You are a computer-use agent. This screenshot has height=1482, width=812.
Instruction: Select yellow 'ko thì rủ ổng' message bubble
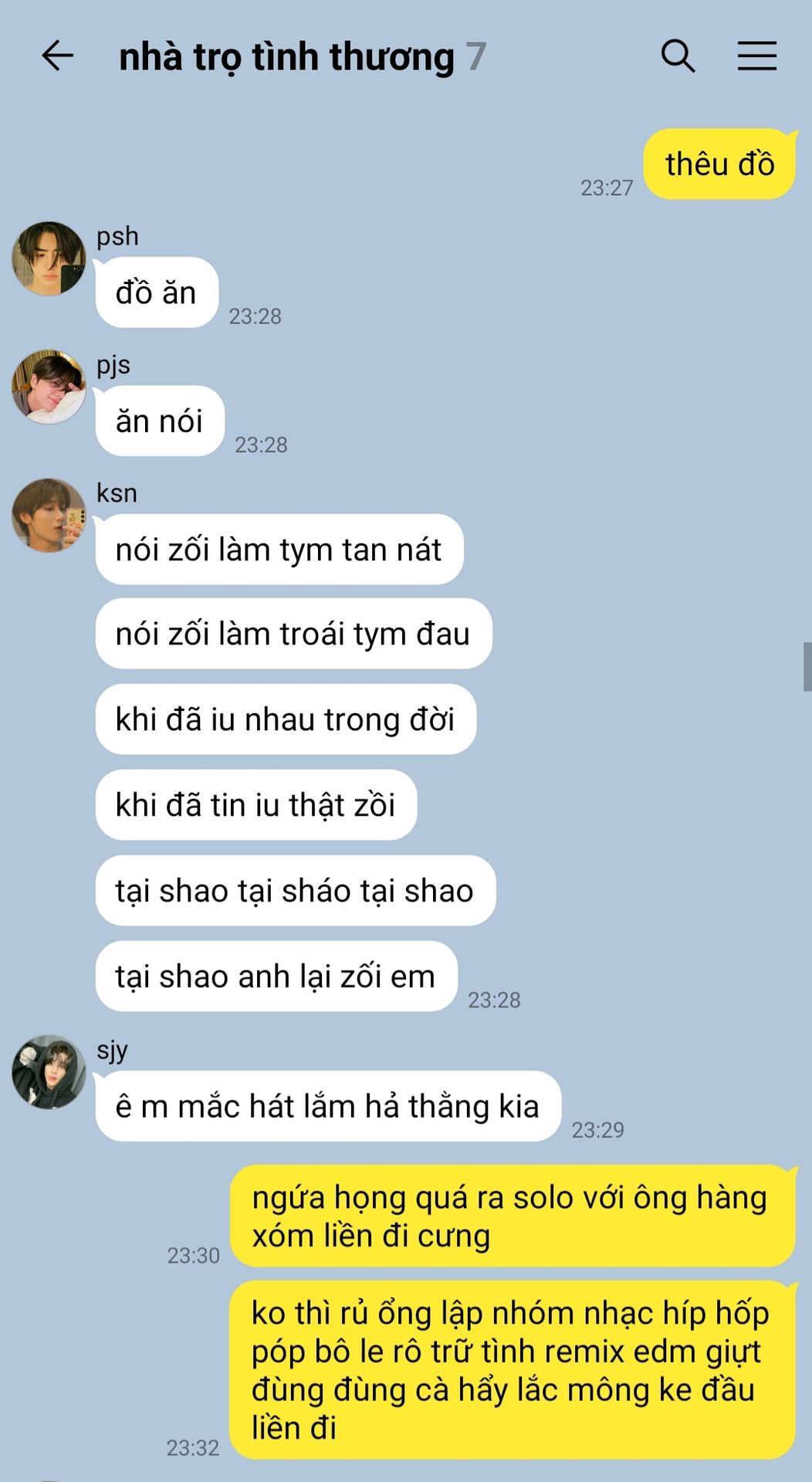[x=513, y=1370]
